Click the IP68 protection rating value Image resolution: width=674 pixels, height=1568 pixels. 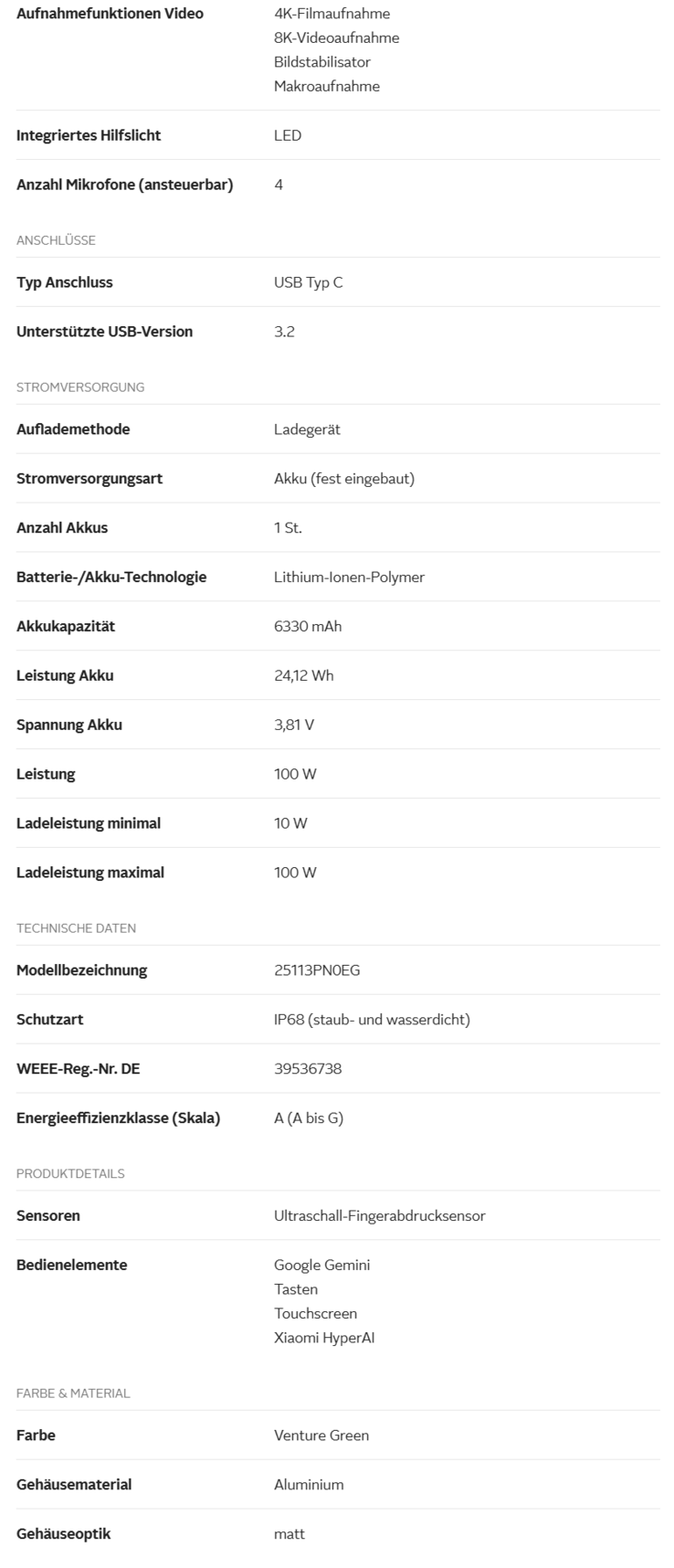[372, 1020]
